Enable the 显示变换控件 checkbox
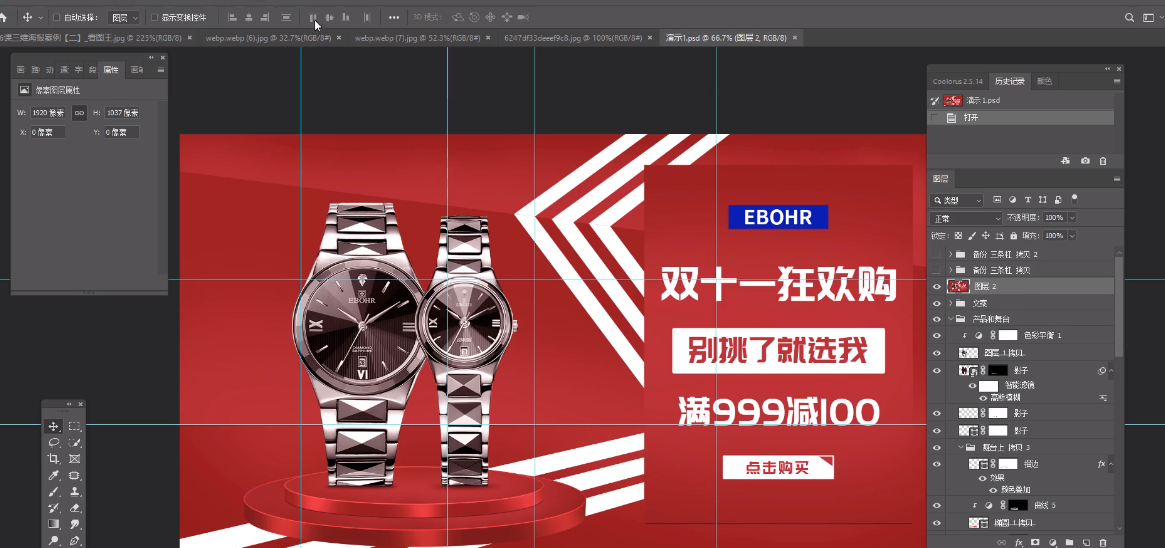Viewport: 1165px width, 548px height. 155,17
